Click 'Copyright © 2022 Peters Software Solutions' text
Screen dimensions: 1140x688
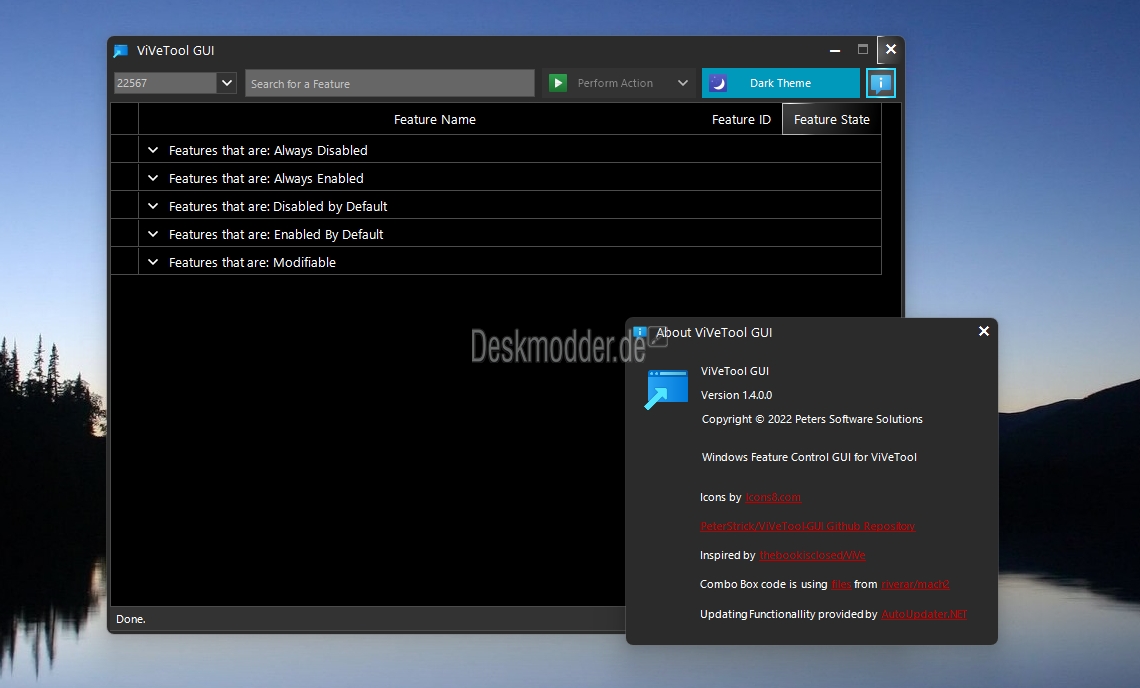(x=812, y=420)
